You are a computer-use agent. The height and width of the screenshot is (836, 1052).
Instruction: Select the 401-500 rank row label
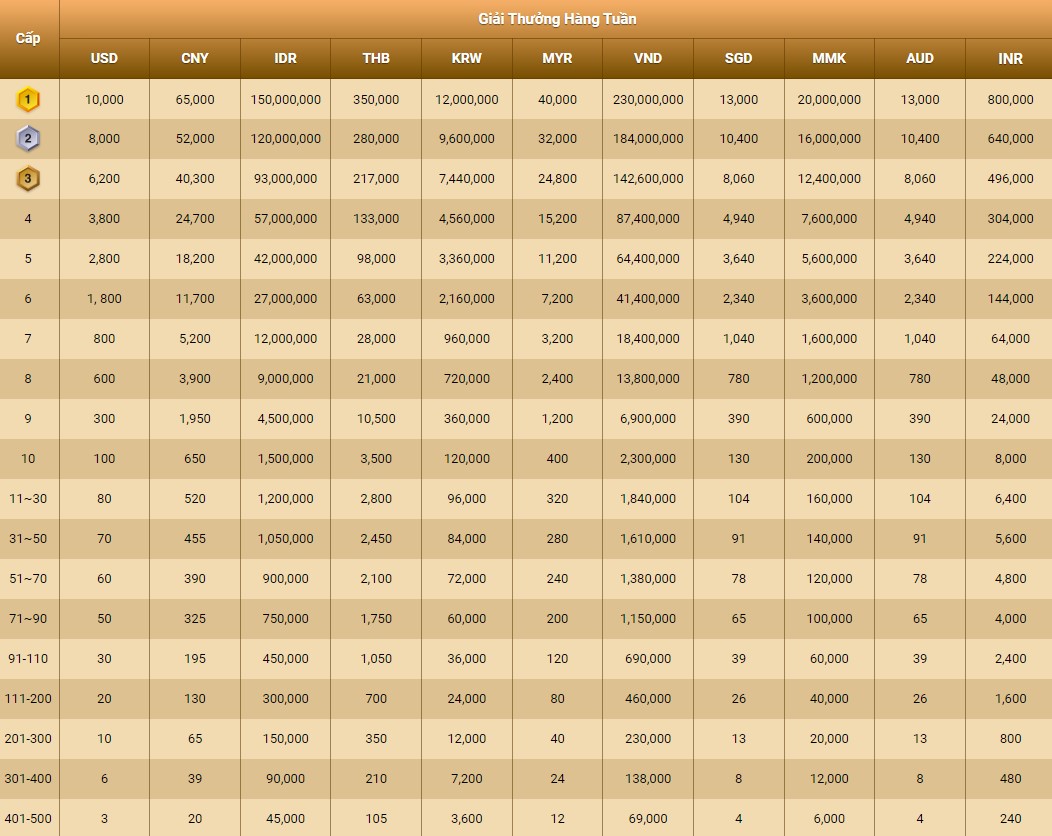coord(28,818)
